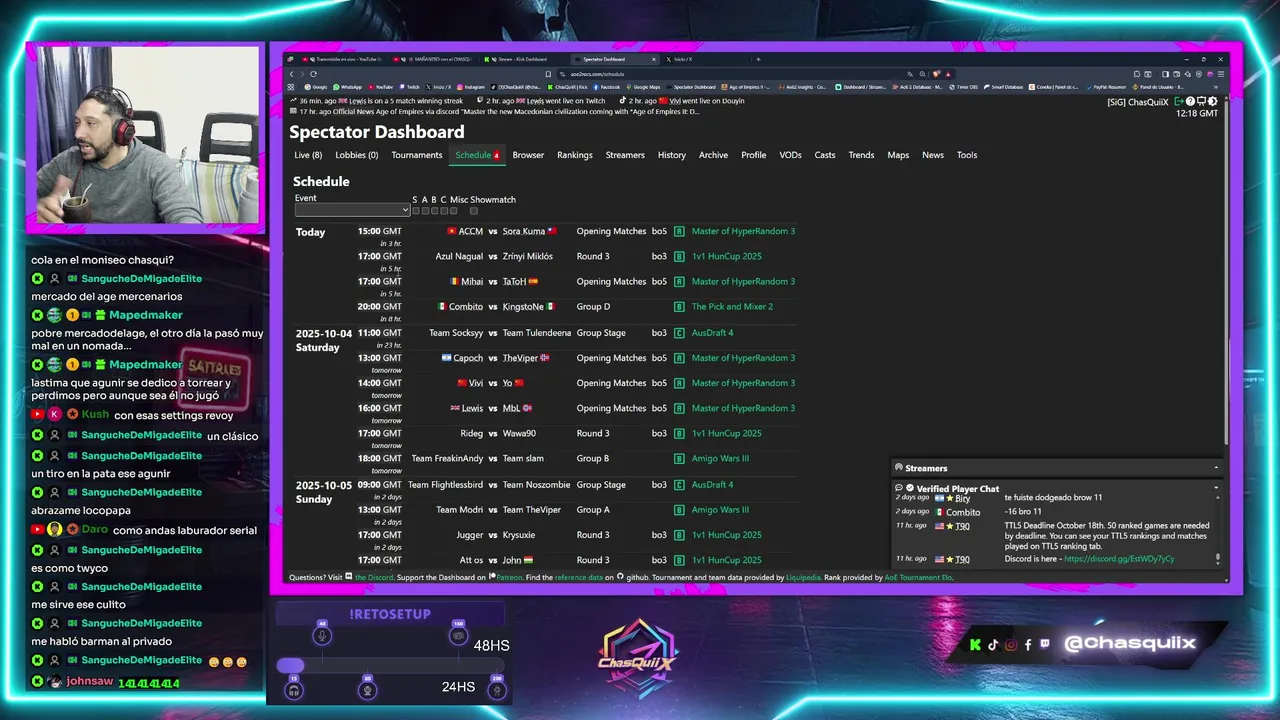Image resolution: width=1280 pixels, height=720 pixels.
Task: Click the logout icon next to ChasQuiiX
Action: tap(1179, 102)
